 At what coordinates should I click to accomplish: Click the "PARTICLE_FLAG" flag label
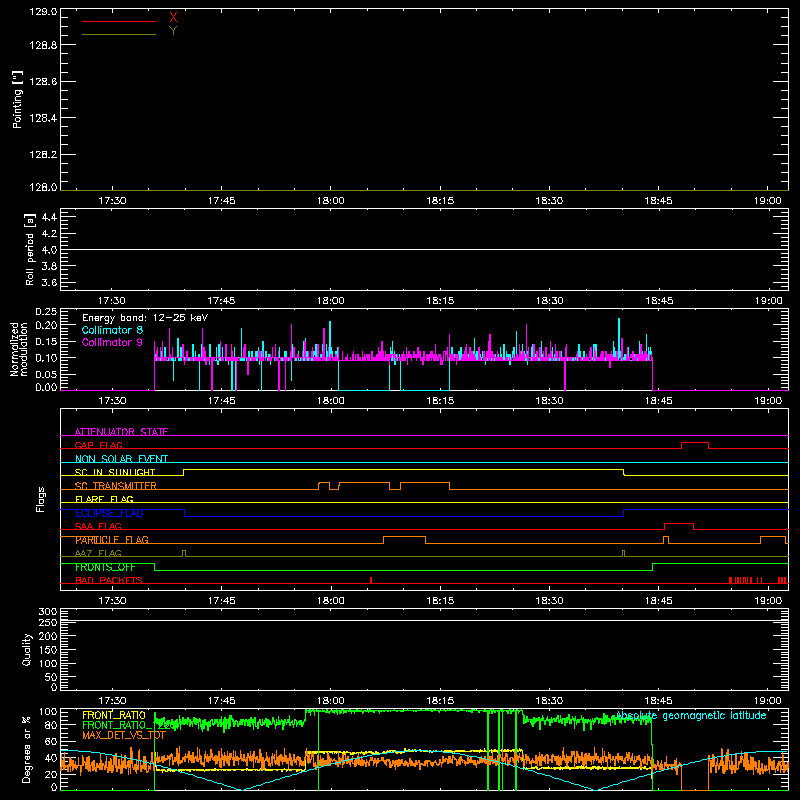coord(112,540)
